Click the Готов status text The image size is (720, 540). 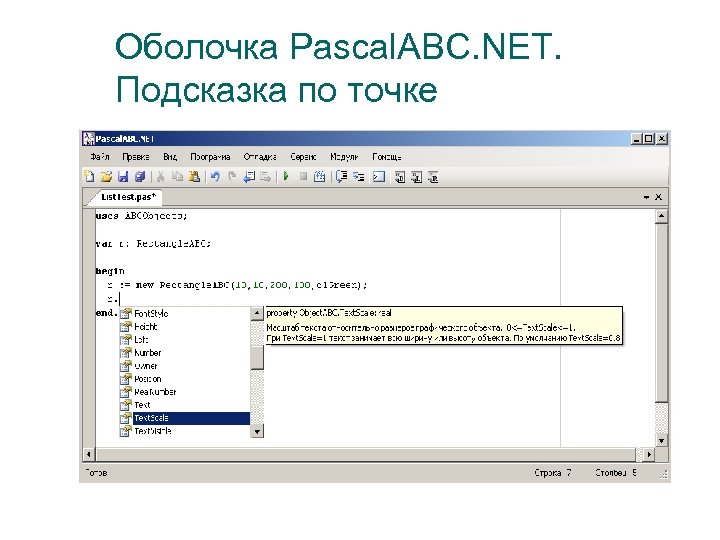96,472
